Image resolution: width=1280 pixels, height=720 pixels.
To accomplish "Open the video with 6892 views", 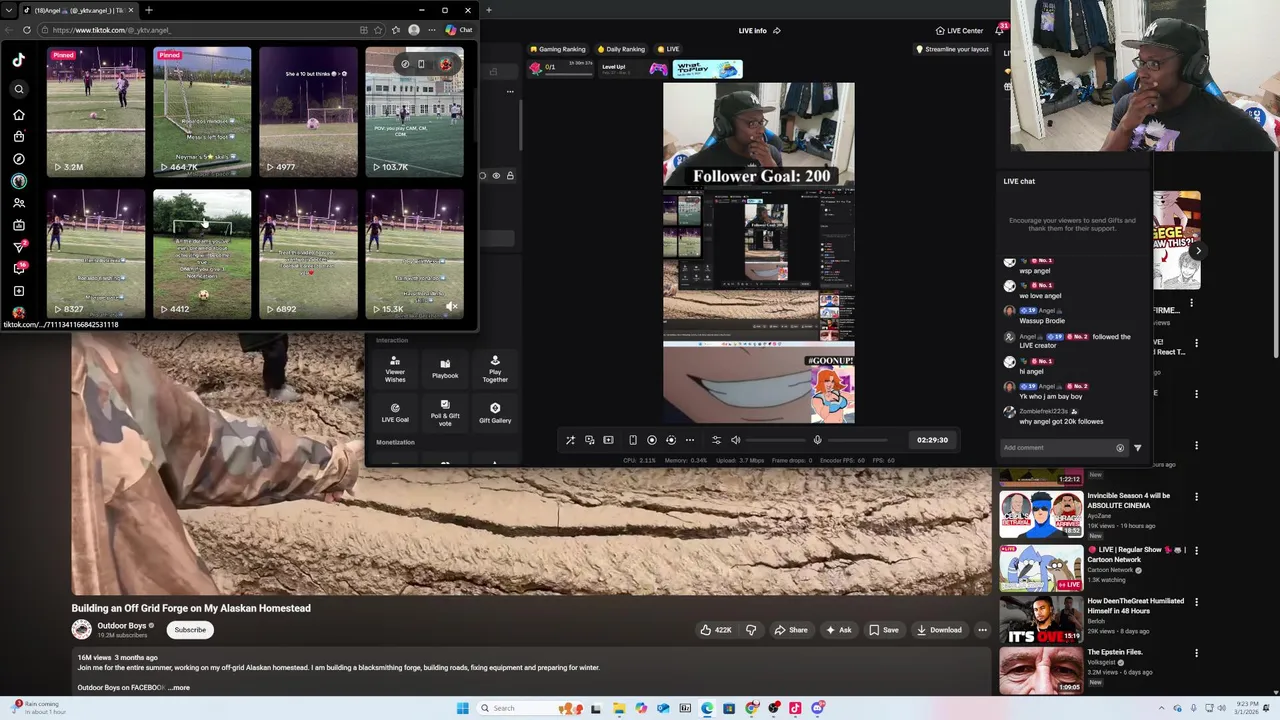I will (x=308, y=254).
